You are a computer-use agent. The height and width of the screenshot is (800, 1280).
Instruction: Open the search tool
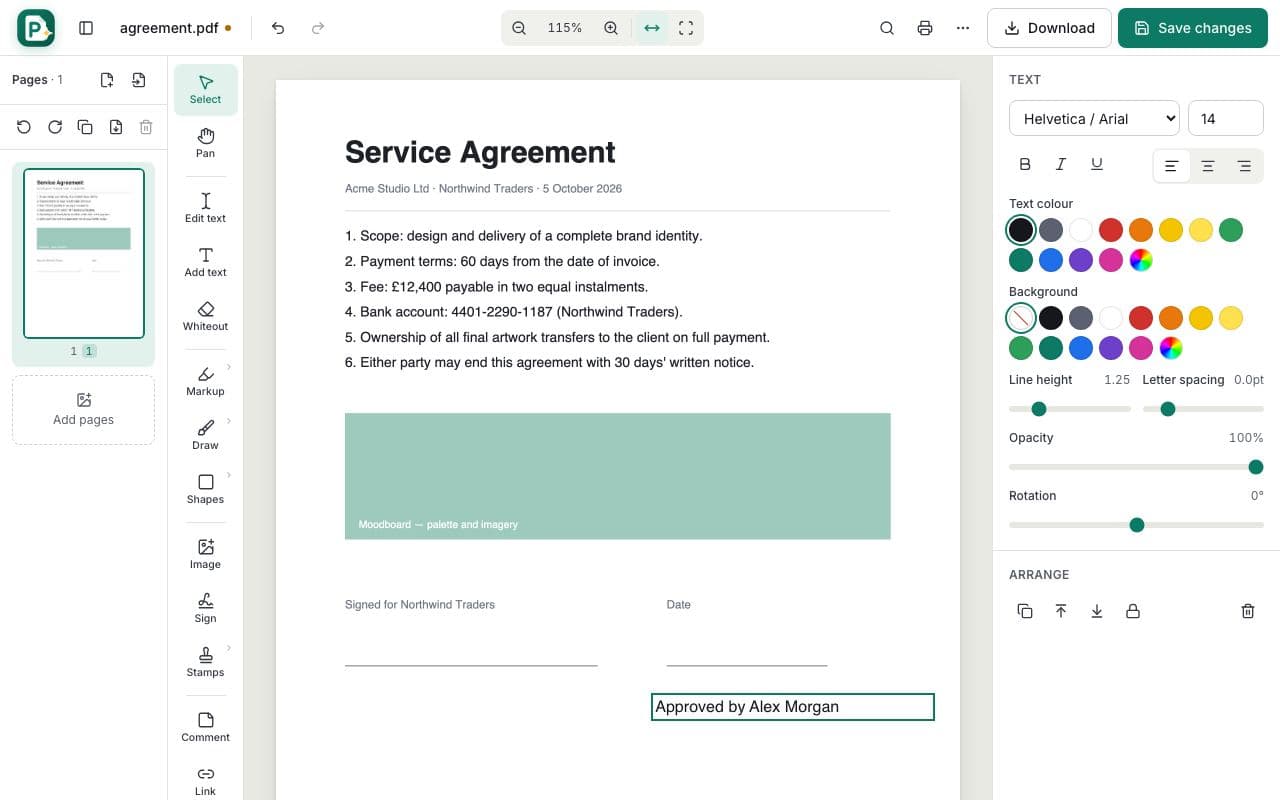pyautogui.click(x=887, y=28)
